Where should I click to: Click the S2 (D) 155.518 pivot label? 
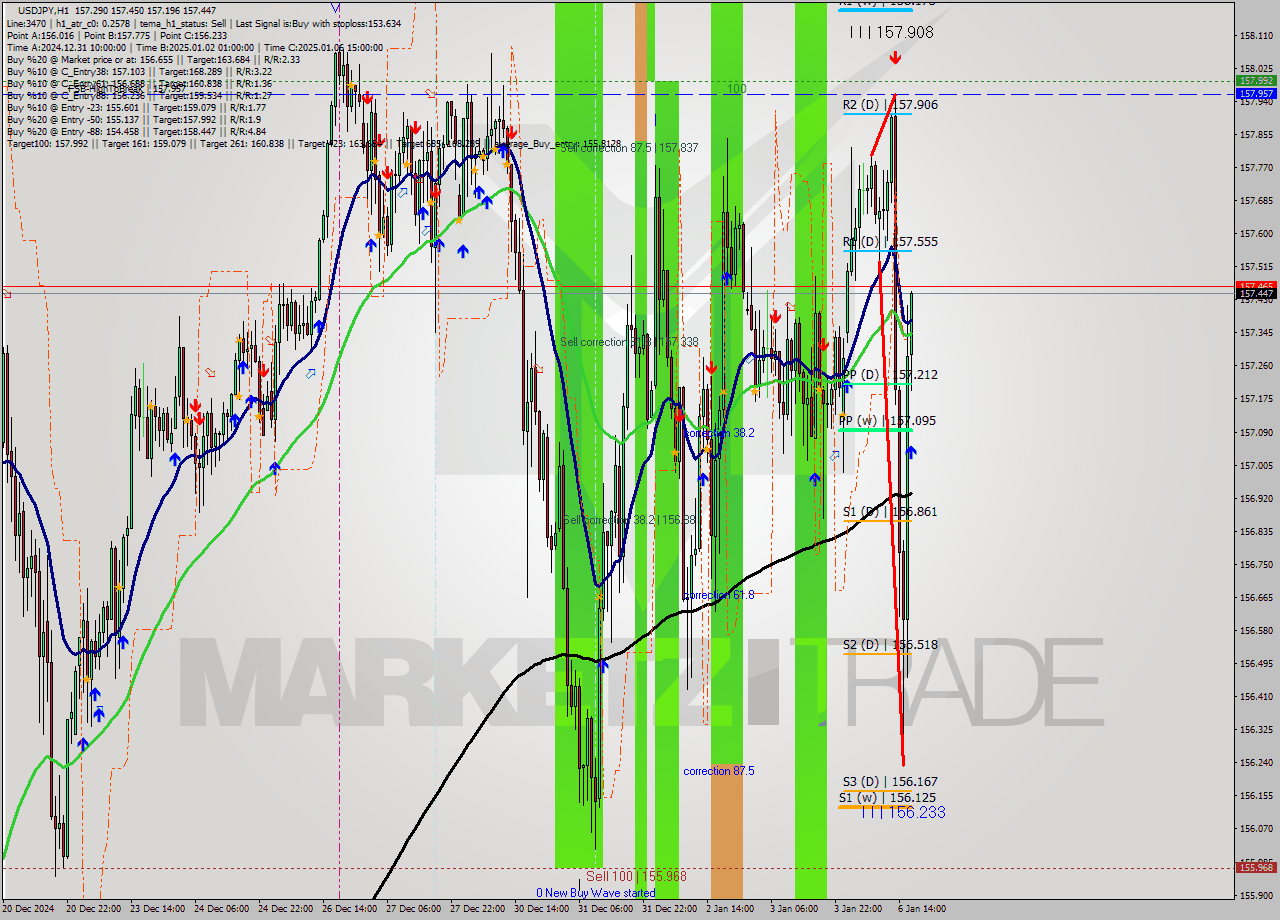coord(890,645)
